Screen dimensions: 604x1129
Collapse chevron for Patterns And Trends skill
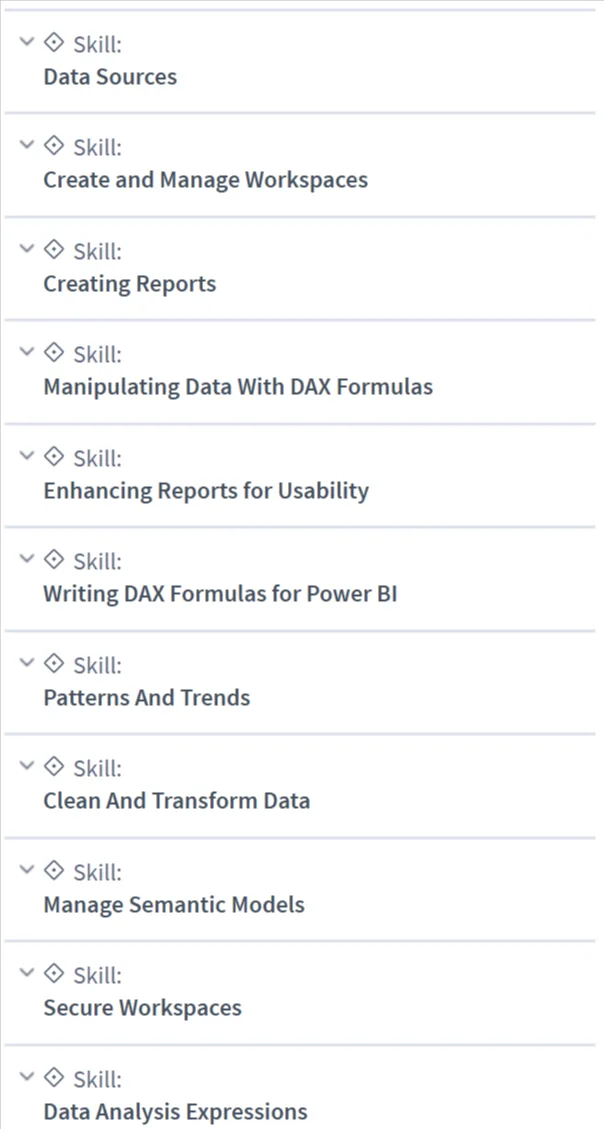pyautogui.click(x=26, y=662)
